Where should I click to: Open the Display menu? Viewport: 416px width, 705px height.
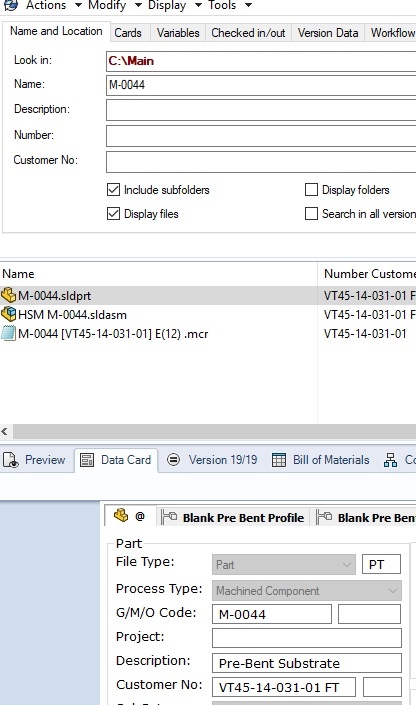(167, 5)
